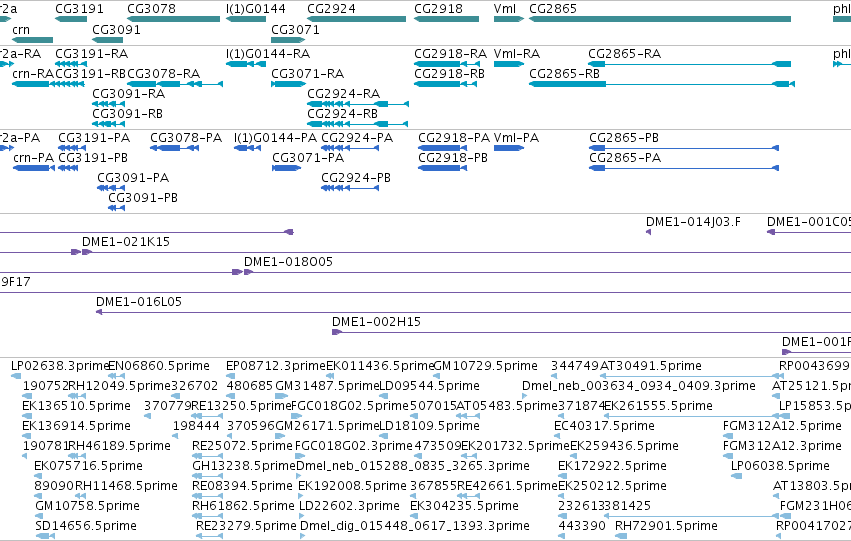The width and height of the screenshot is (851, 541).
Task: Click BAC clone DME1-014J03.F
Action: point(693,222)
